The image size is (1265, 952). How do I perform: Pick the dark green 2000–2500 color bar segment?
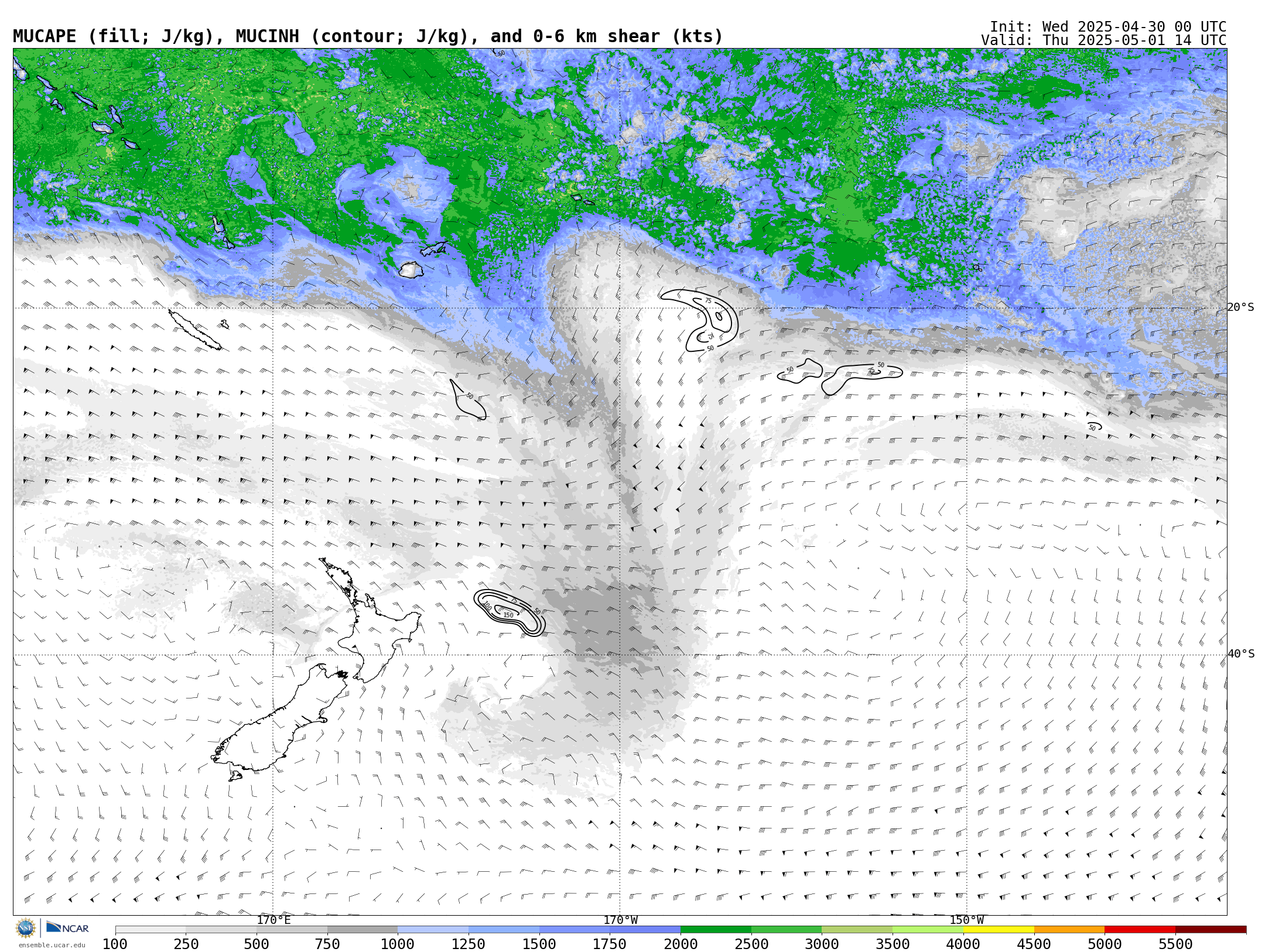(x=716, y=929)
